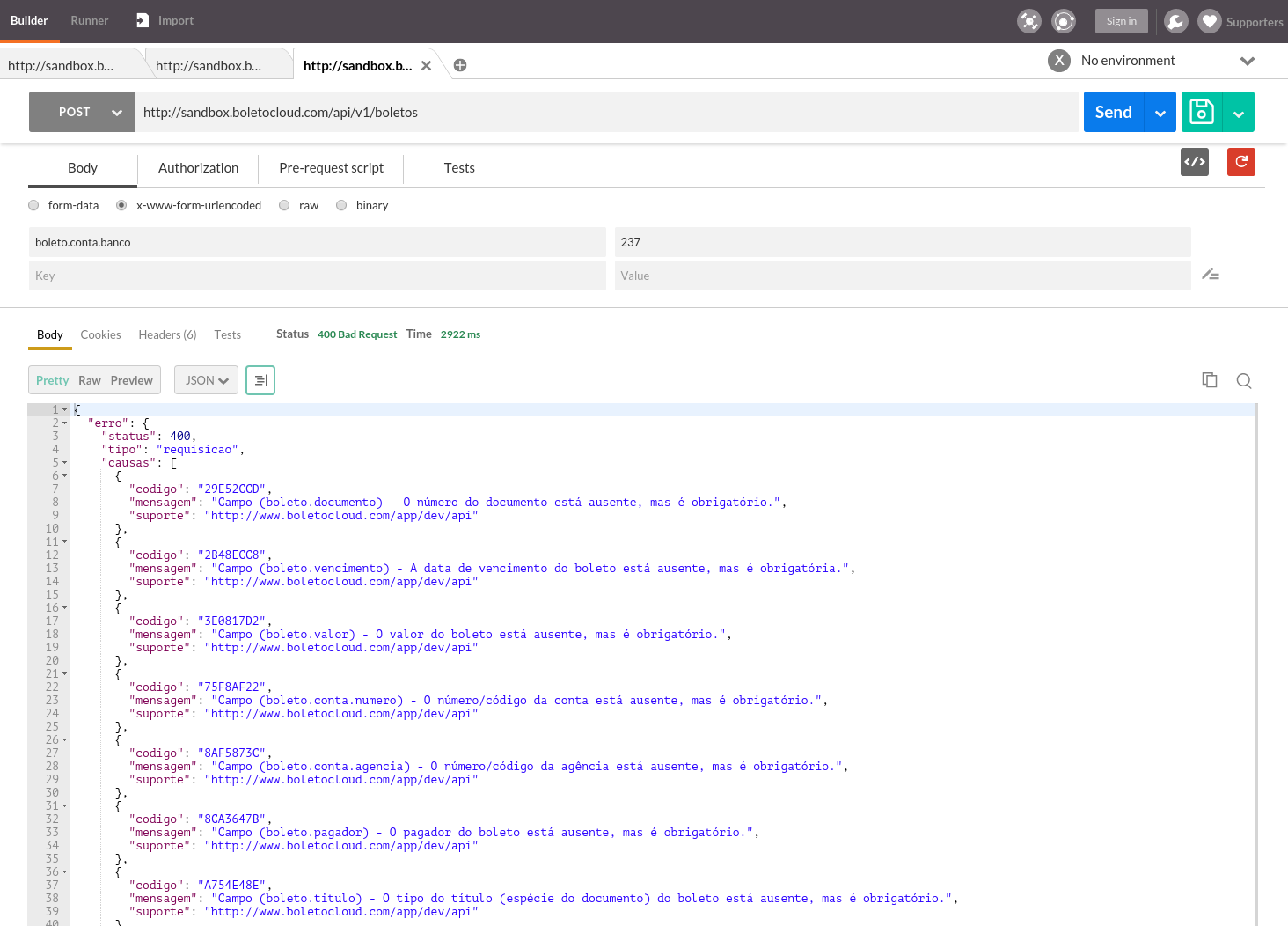Select the form-data radio button
The width and height of the screenshot is (1288, 926).
tap(34, 205)
